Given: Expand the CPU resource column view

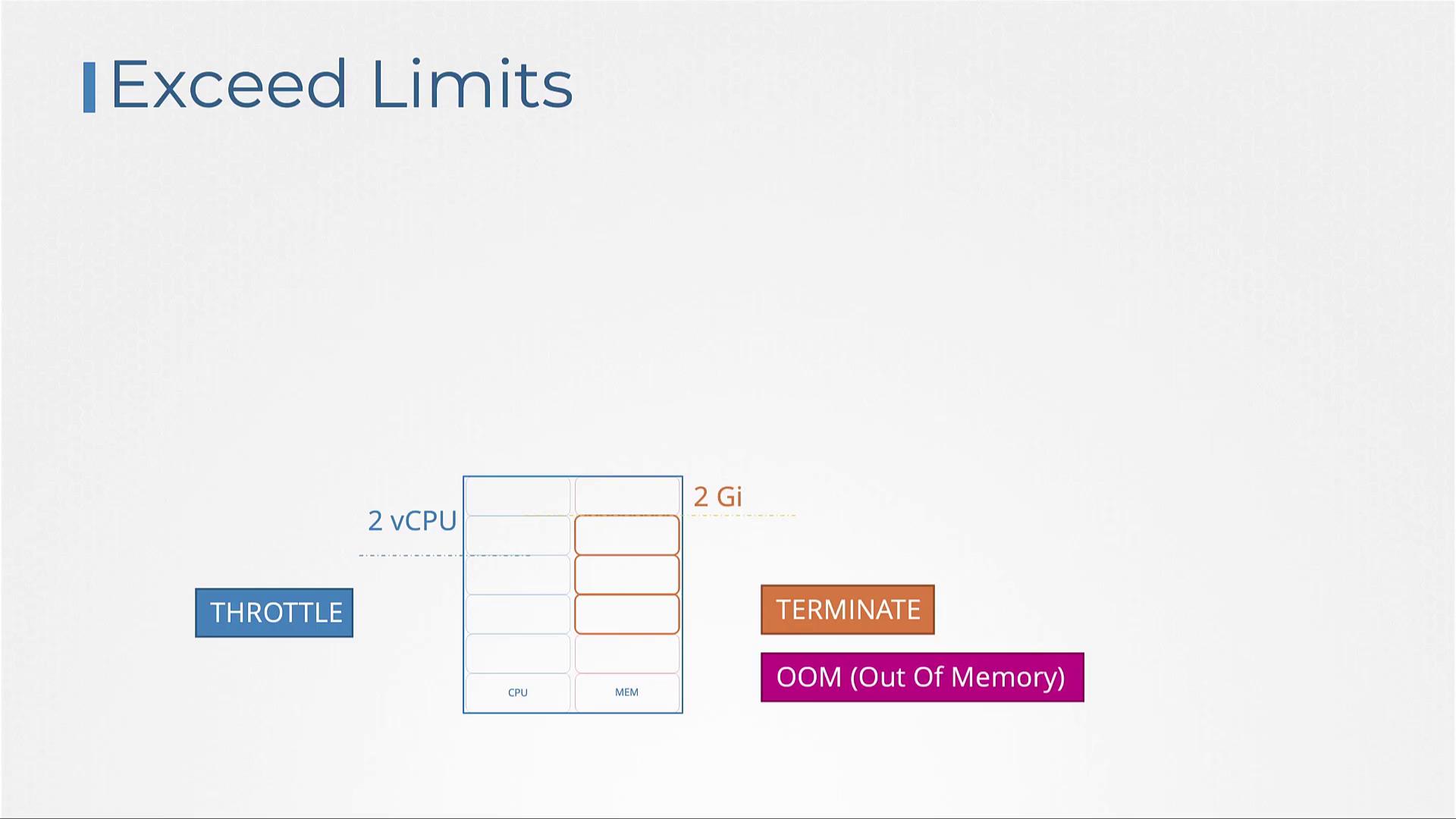Looking at the screenshot, I should pos(518,691).
